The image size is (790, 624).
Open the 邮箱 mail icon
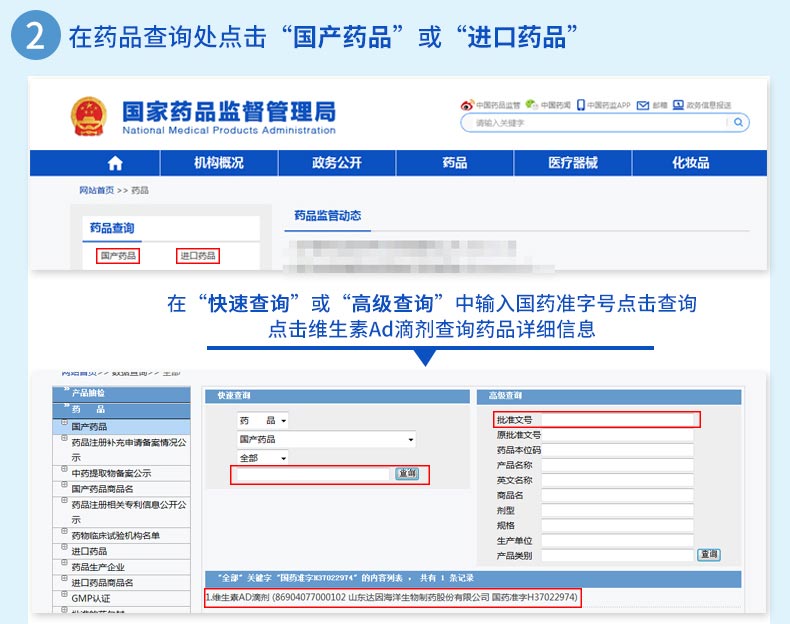644,104
